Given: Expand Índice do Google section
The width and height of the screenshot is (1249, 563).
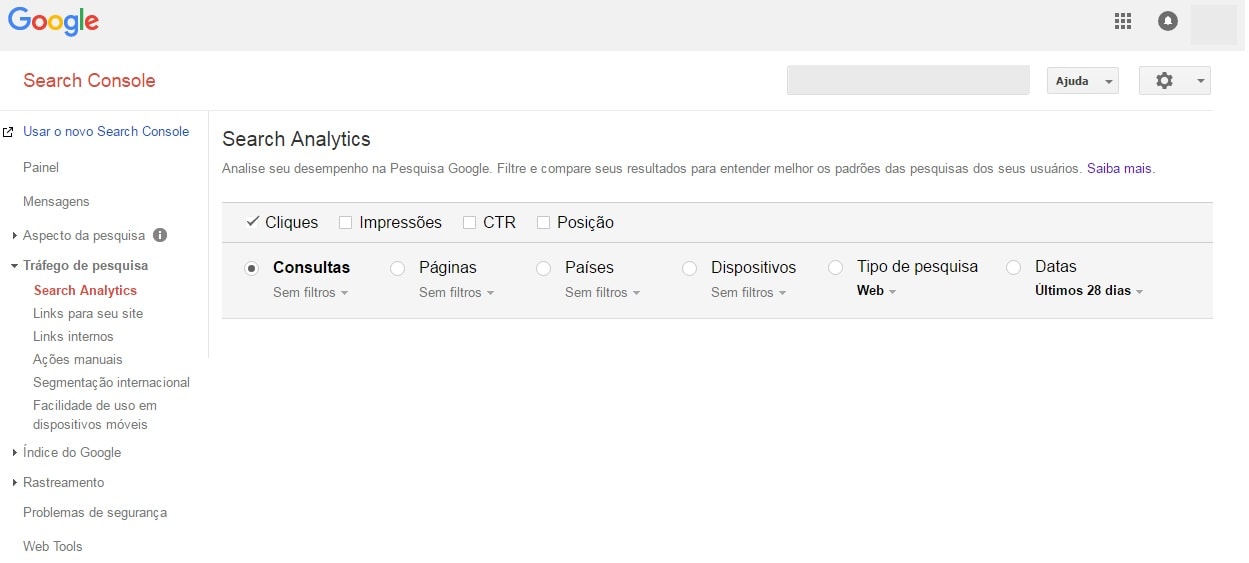Looking at the screenshot, I should tap(15, 453).
